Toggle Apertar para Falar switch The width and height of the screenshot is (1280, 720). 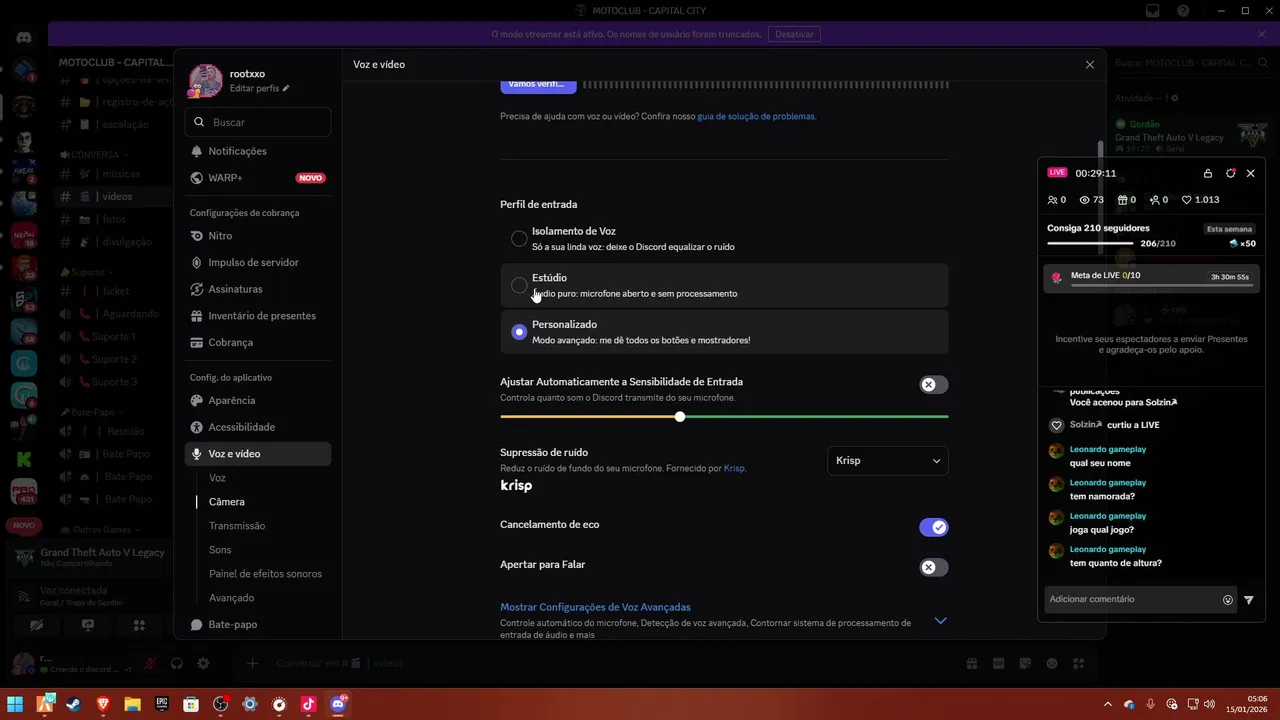[933, 567]
